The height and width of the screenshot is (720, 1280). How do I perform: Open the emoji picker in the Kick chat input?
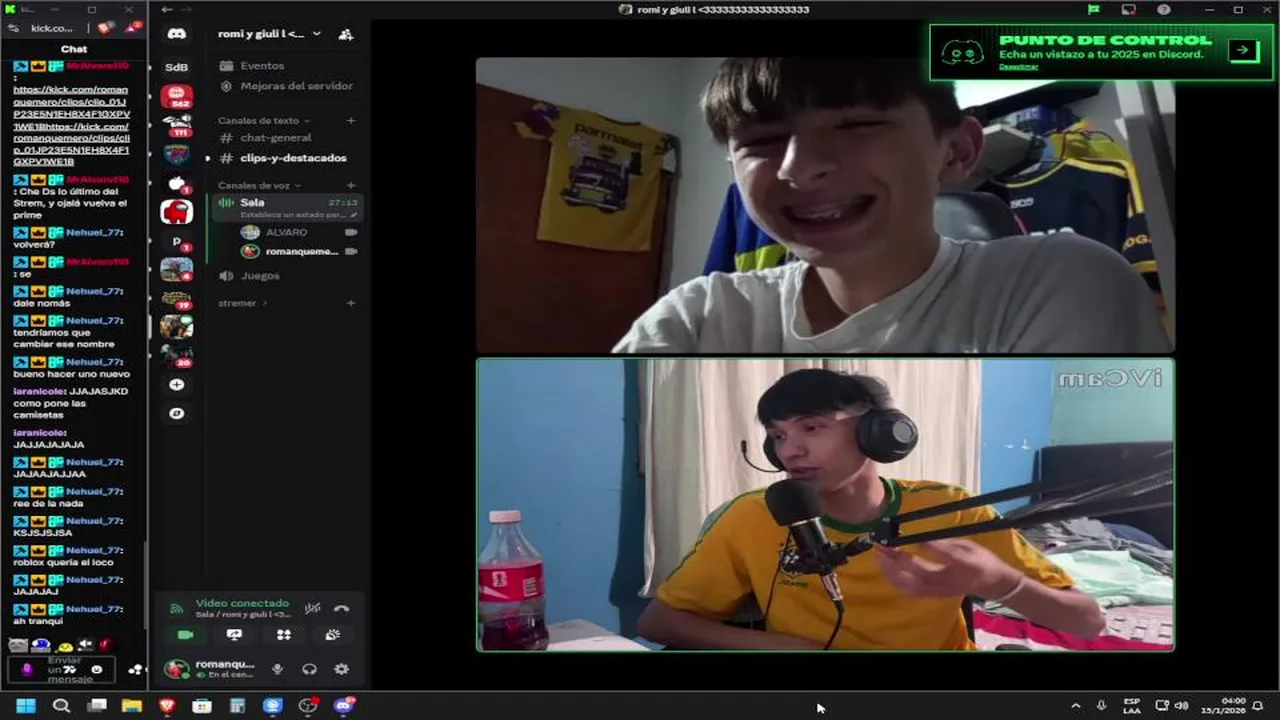[x=97, y=669]
